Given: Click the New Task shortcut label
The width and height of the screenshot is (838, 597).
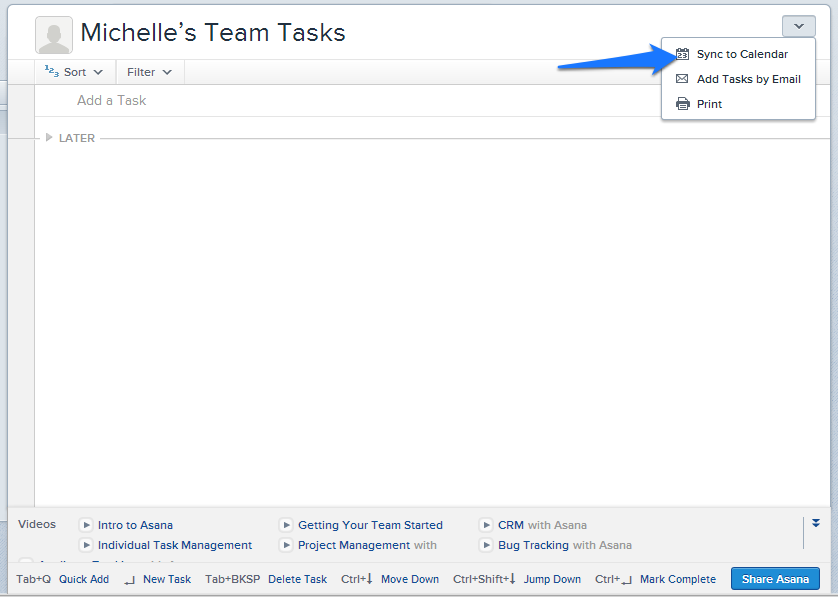Looking at the screenshot, I should [x=167, y=579].
